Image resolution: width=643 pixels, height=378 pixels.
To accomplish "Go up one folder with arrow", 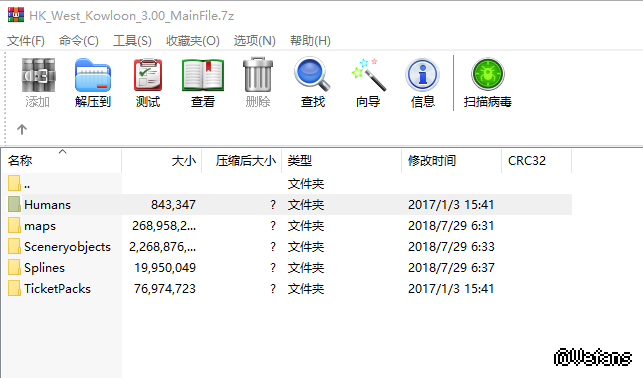I will tap(22, 130).
